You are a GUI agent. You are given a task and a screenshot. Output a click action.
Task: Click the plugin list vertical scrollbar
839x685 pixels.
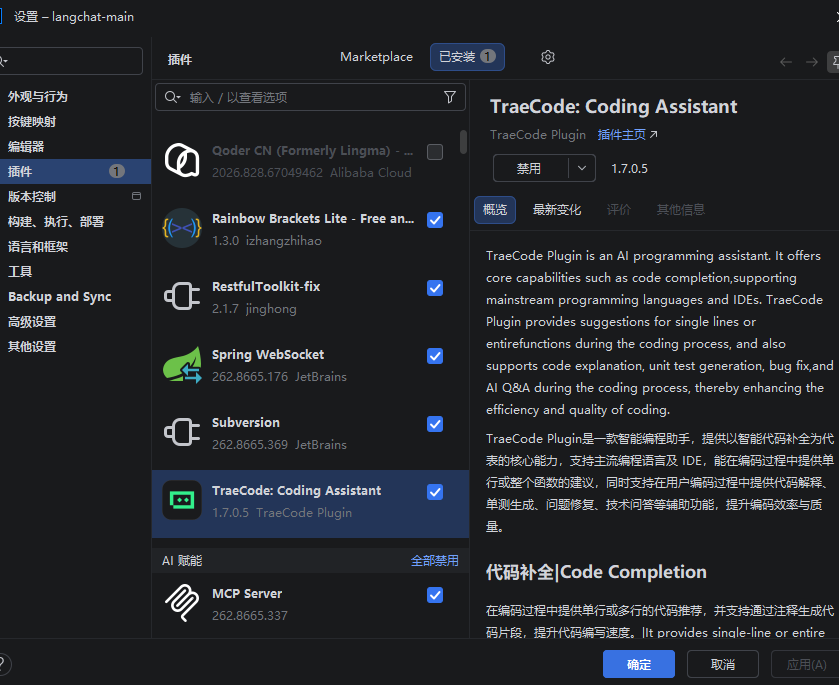[x=463, y=141]
